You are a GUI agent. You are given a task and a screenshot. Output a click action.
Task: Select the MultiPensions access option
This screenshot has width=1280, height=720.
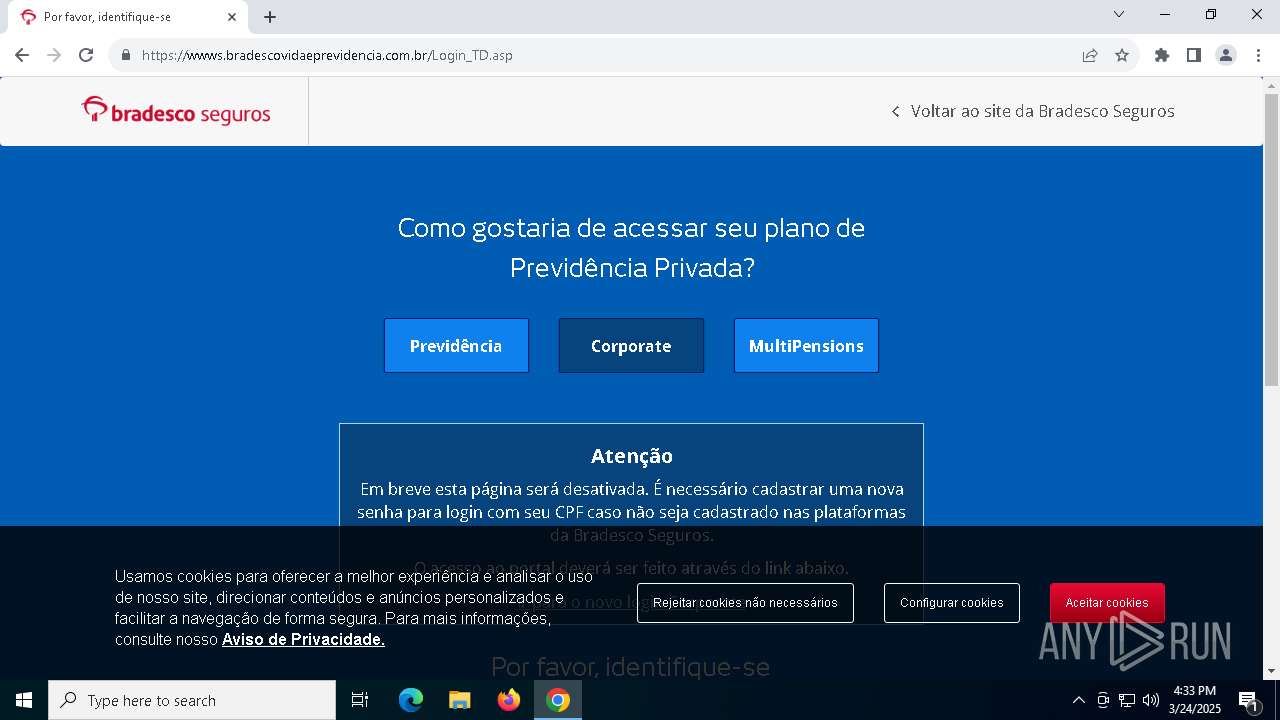[x=806, y=346]
